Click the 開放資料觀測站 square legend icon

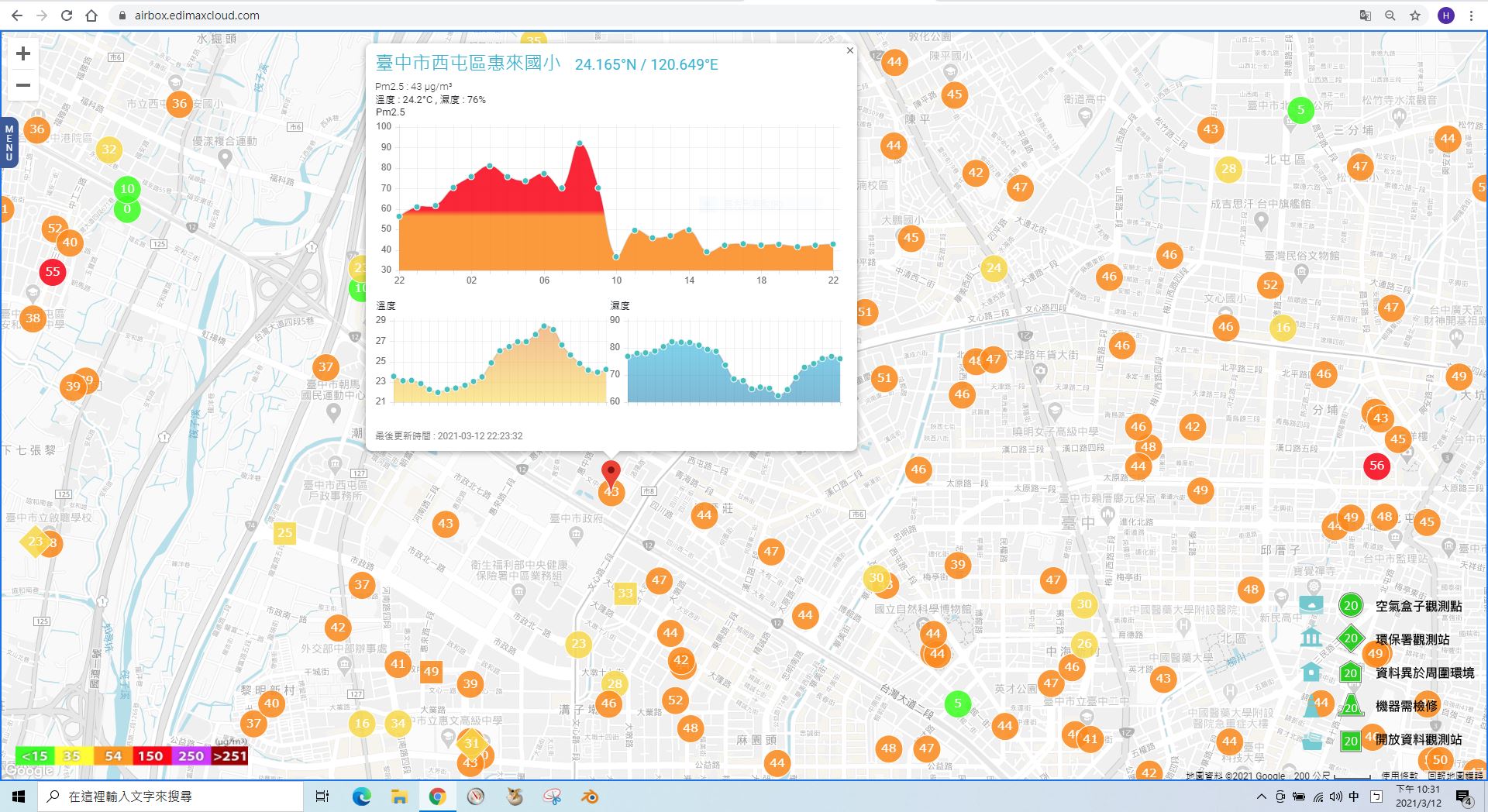[1351, 740]
